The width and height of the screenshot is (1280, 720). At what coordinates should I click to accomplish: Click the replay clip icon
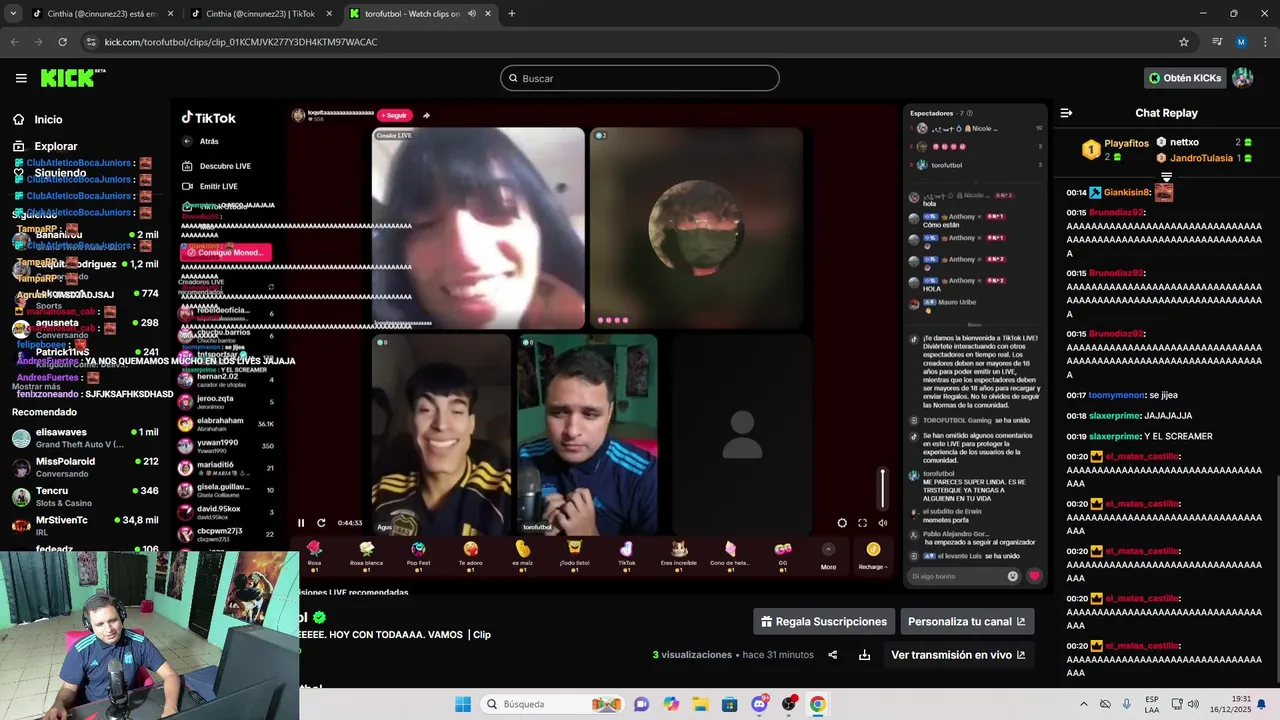tap(321, 523)
